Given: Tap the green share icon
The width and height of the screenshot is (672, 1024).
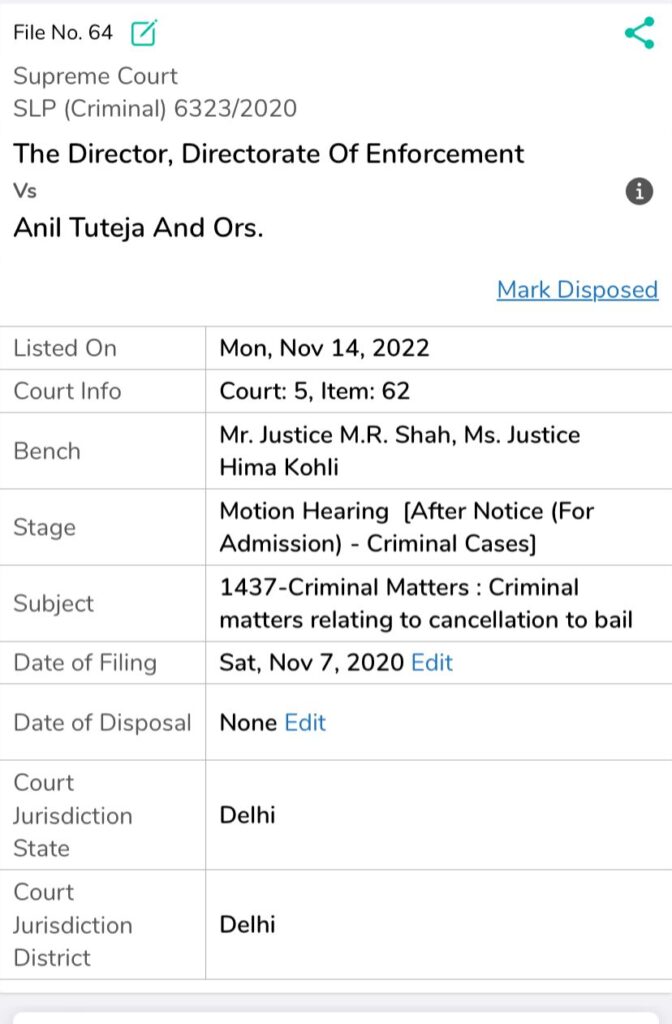Looking at the screenshot, I should [x=638, y=33].
